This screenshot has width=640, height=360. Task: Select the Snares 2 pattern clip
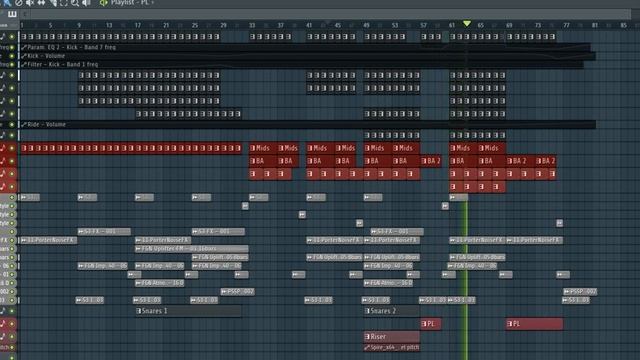point(392,311)
